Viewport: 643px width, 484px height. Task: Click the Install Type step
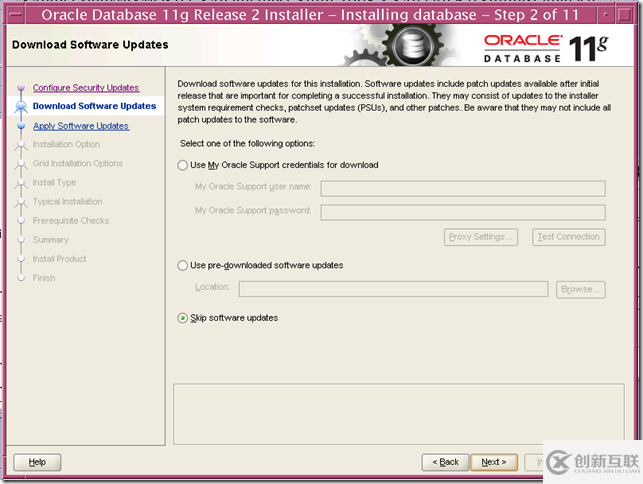[x=54, y=183]
